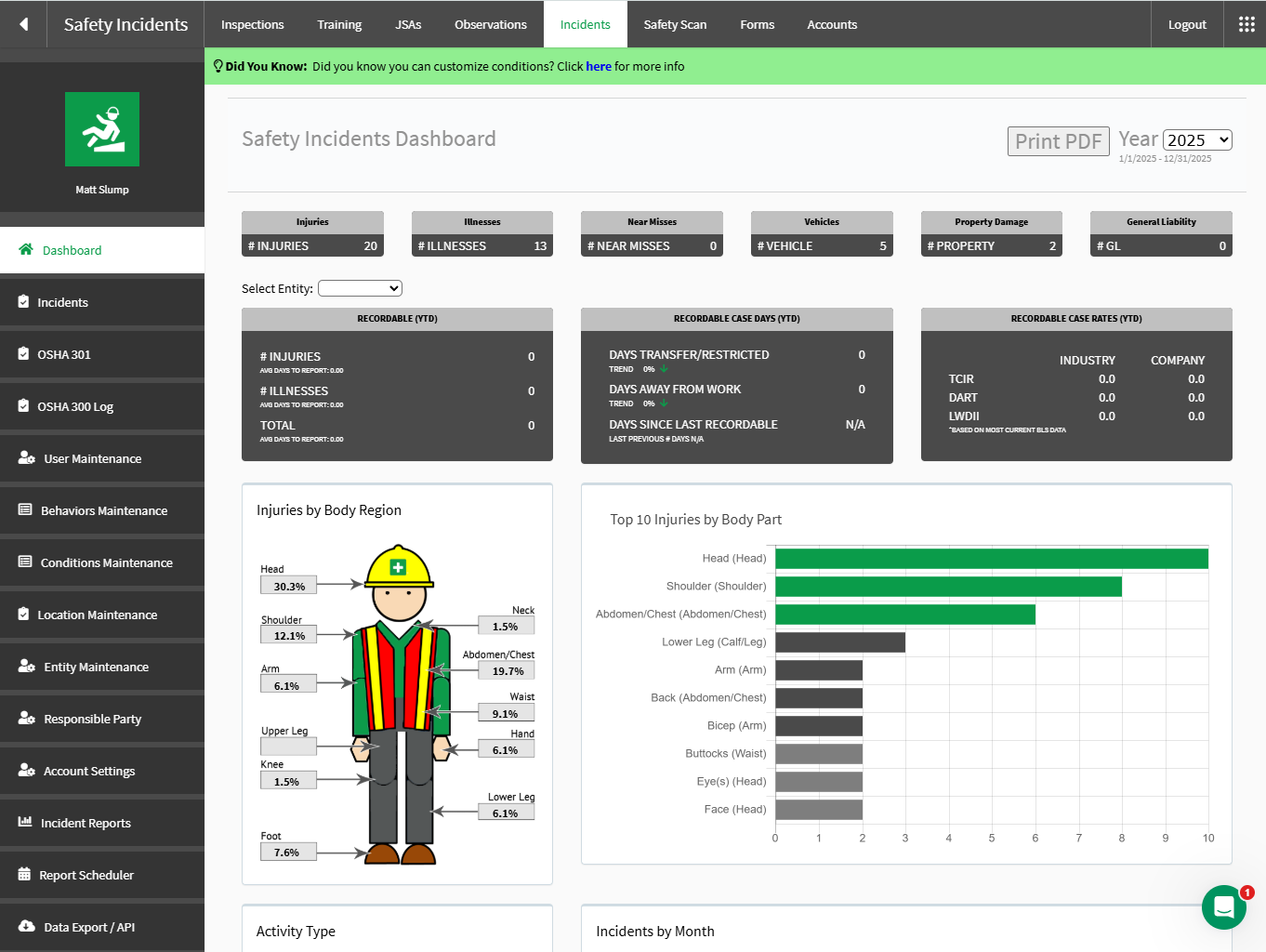
Task: Click the clipboard icon next to OSHA 300 Log
Action: 23,405
